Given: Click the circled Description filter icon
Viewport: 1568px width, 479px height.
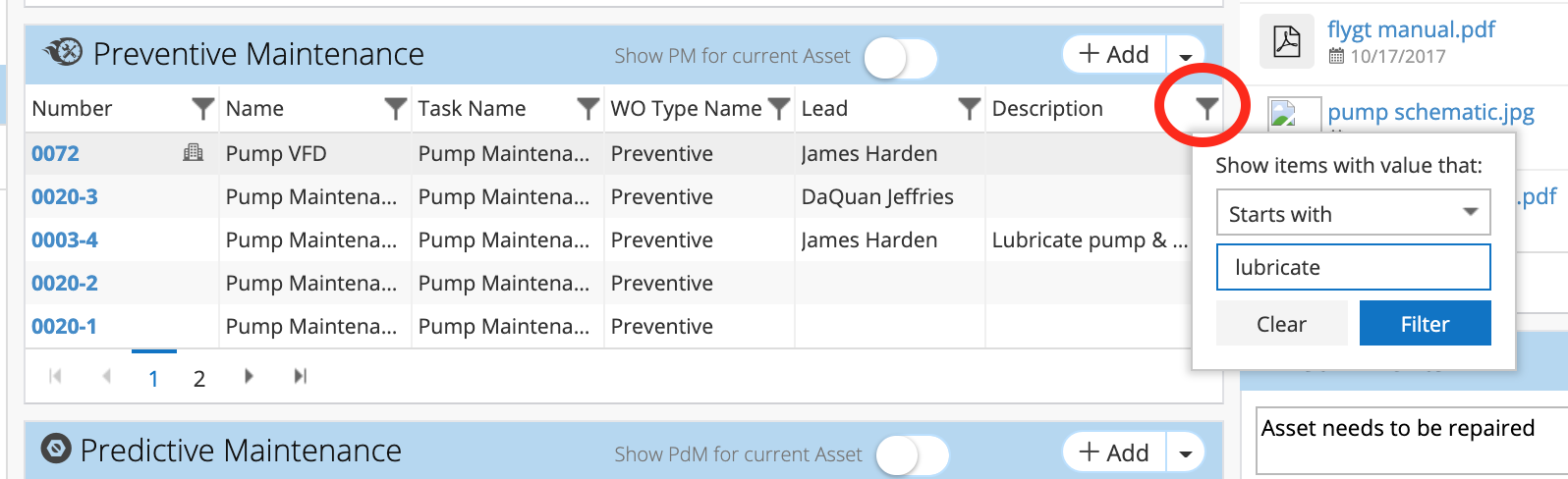Looking at the screenshot, I should [x=1206, y=109].
